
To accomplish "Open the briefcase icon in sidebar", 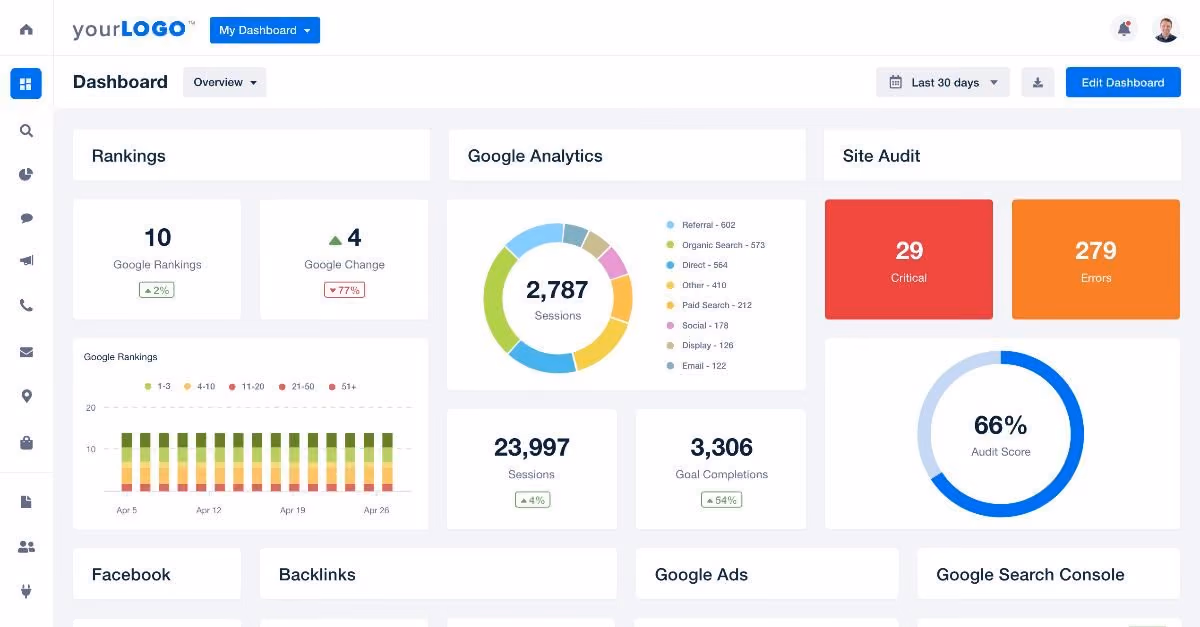I will click(x=26, y=442).
